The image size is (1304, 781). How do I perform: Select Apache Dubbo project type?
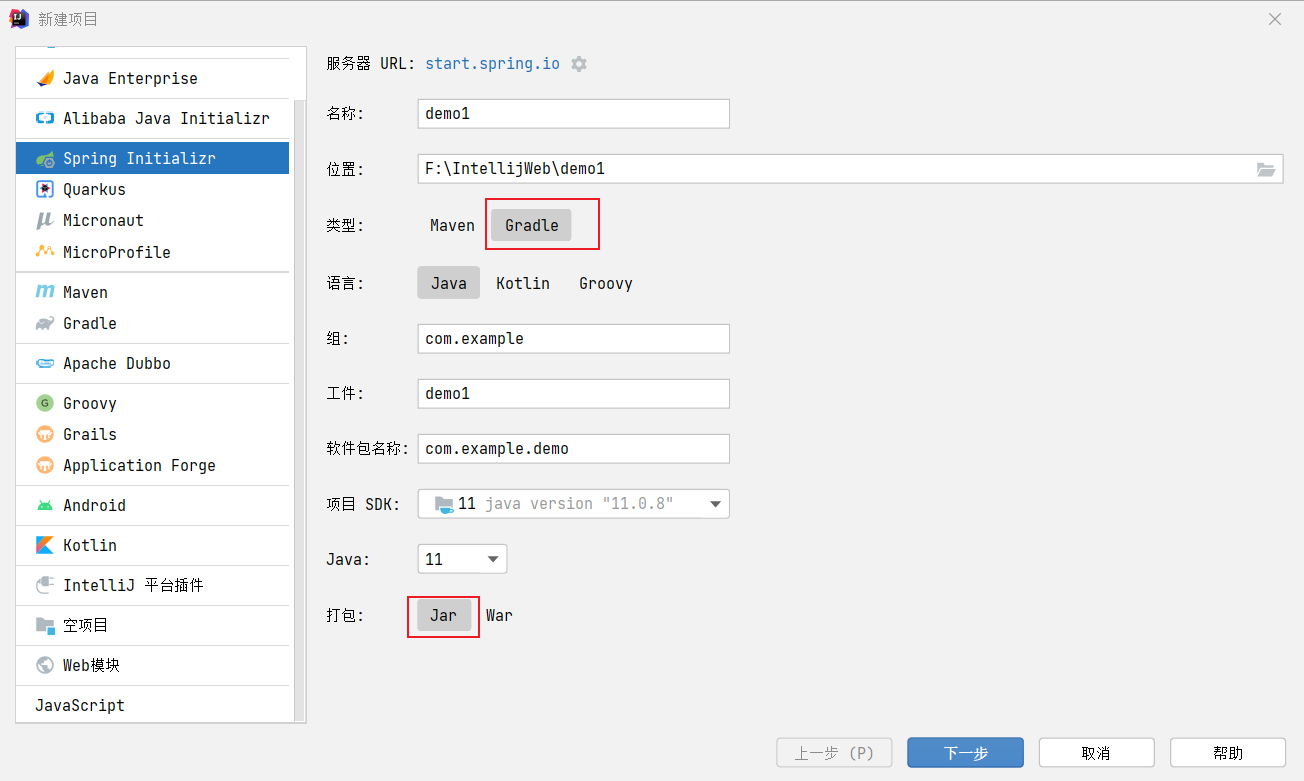pos(152,363)
